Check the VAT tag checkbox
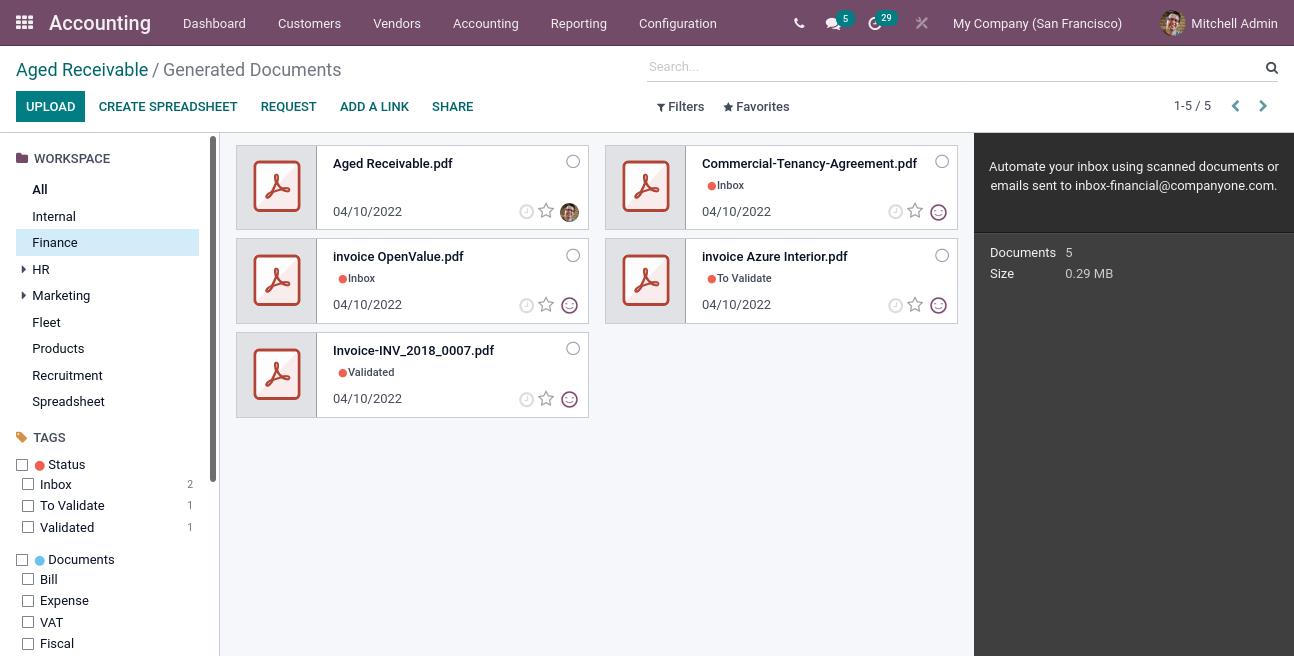Viewport: 1294px width, 656px height. 28,623
